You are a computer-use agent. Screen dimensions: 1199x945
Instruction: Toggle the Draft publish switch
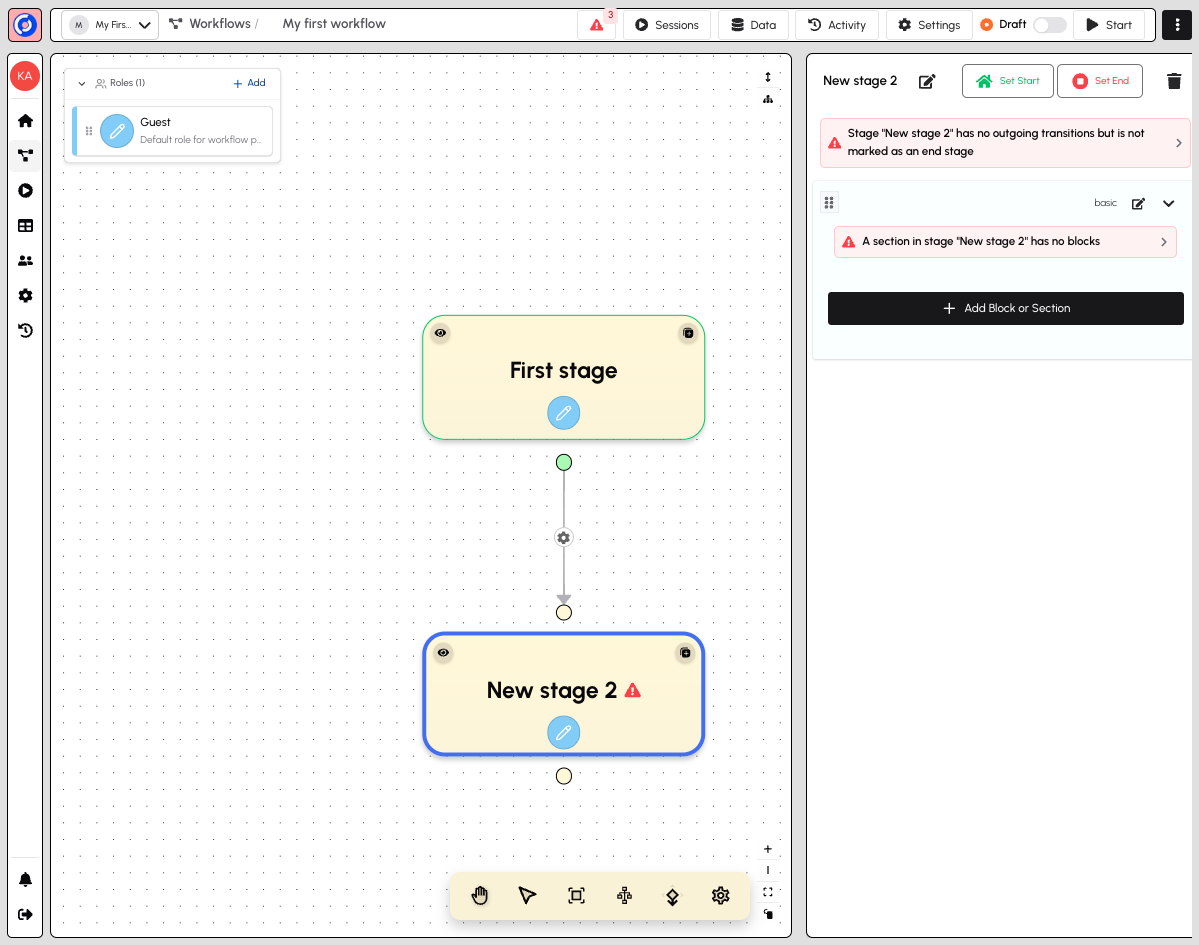1049,24
